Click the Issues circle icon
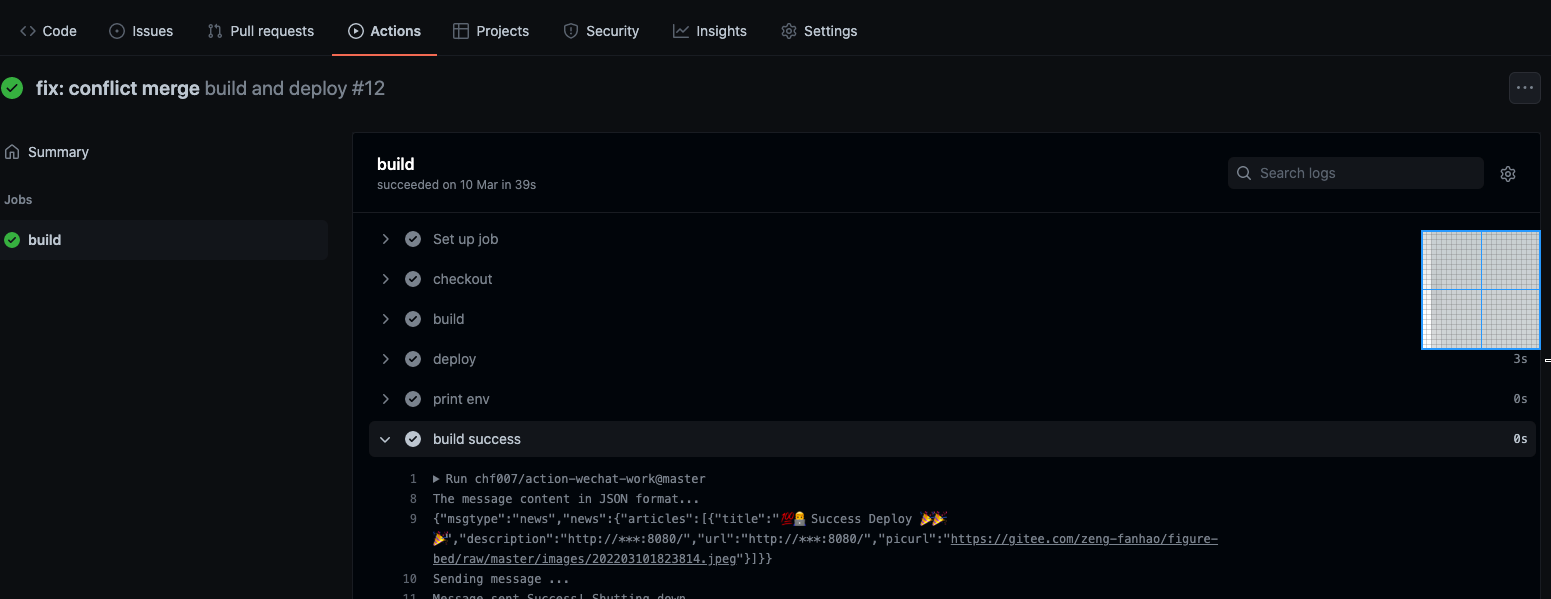Screen dimensions: 1551x599 (x=117, y=31)
